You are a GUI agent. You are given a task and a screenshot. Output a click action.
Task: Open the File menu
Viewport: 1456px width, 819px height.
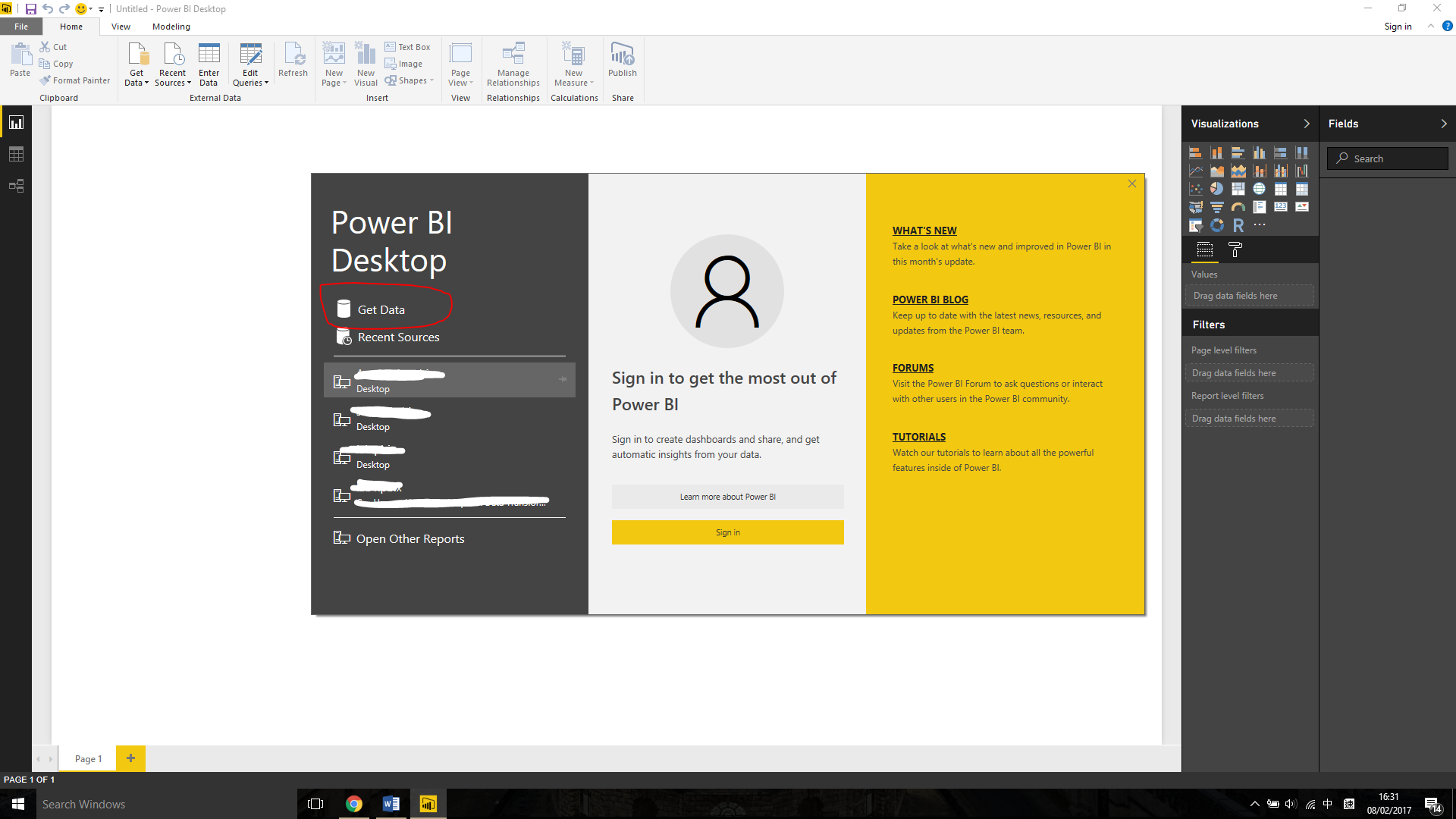pos(21,27)
